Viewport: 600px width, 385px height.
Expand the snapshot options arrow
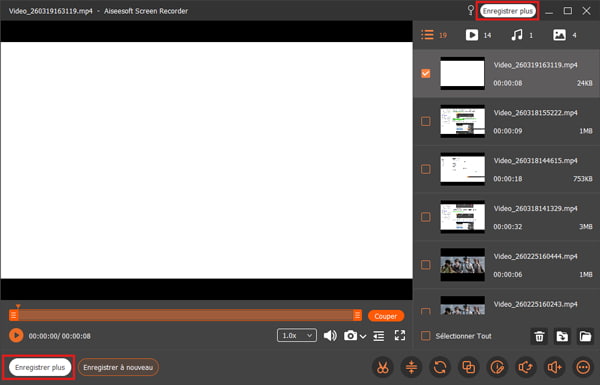click(x=363, y=336)
